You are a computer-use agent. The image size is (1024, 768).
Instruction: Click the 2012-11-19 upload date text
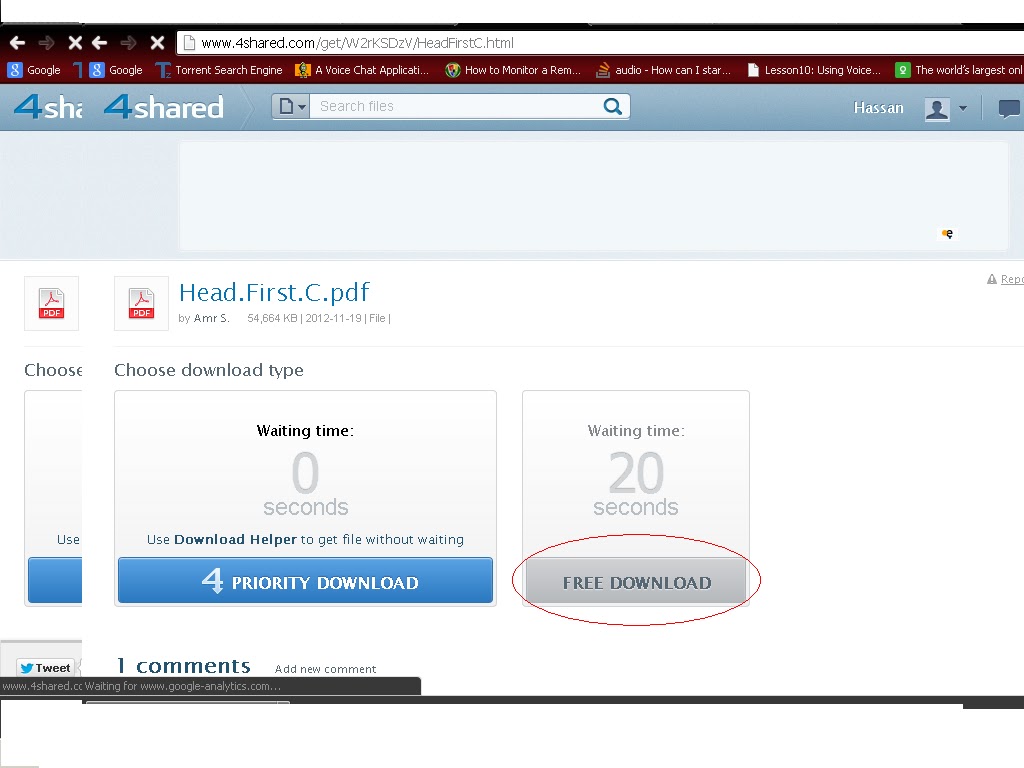[333, 318]
